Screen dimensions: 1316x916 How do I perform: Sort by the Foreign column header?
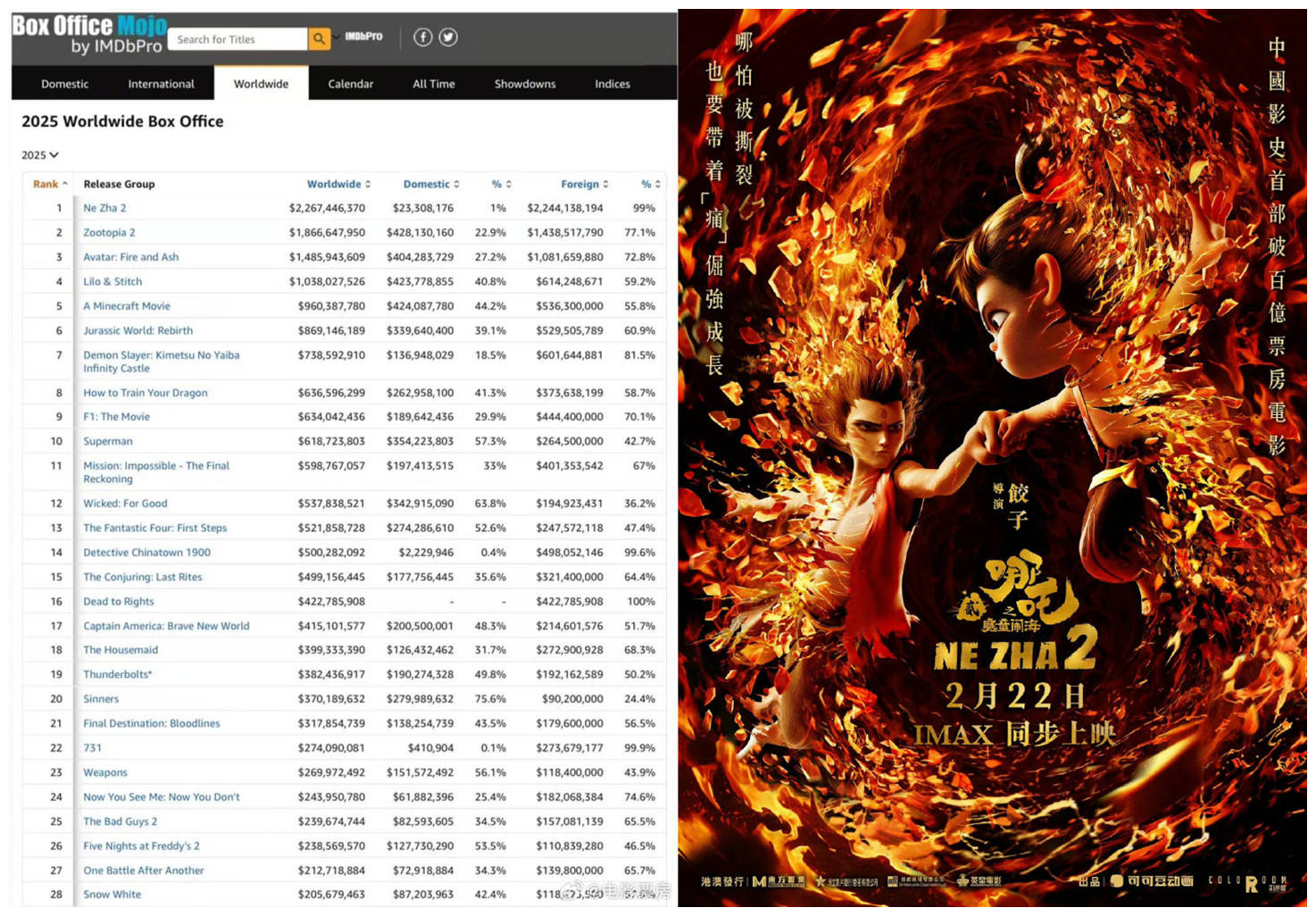point(585,185)
